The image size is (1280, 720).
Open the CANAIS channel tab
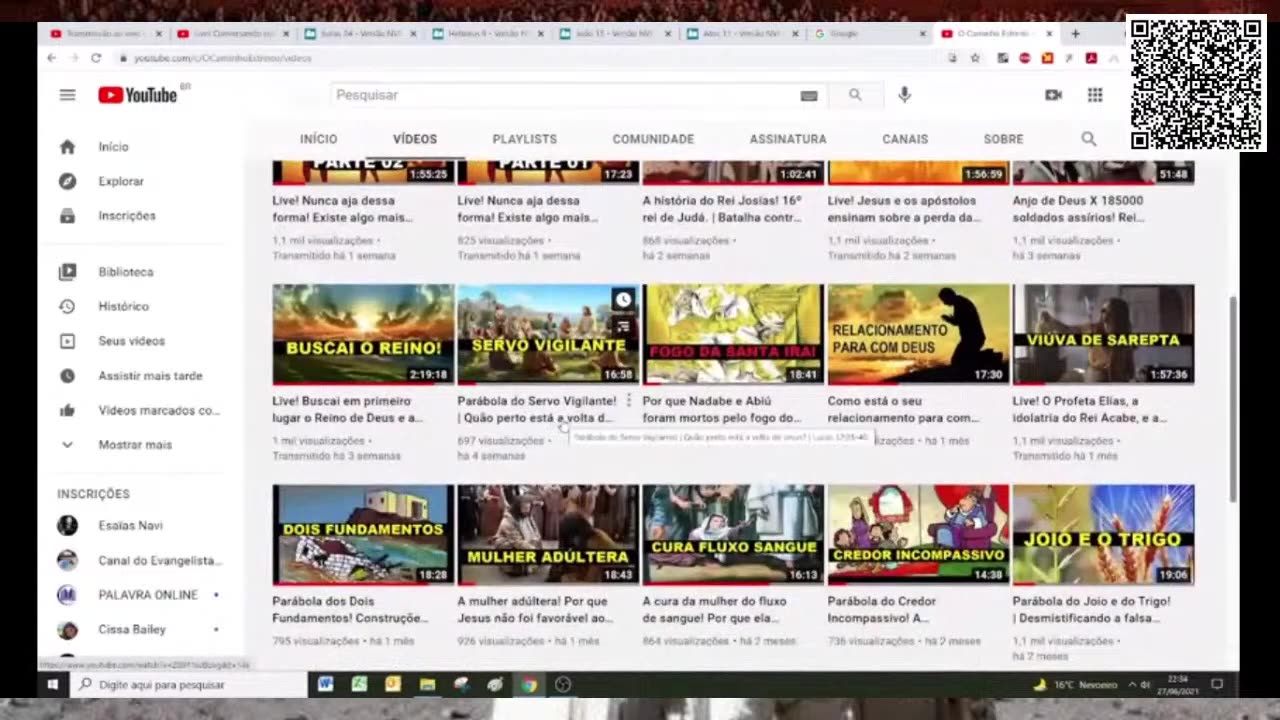point(905,139)
